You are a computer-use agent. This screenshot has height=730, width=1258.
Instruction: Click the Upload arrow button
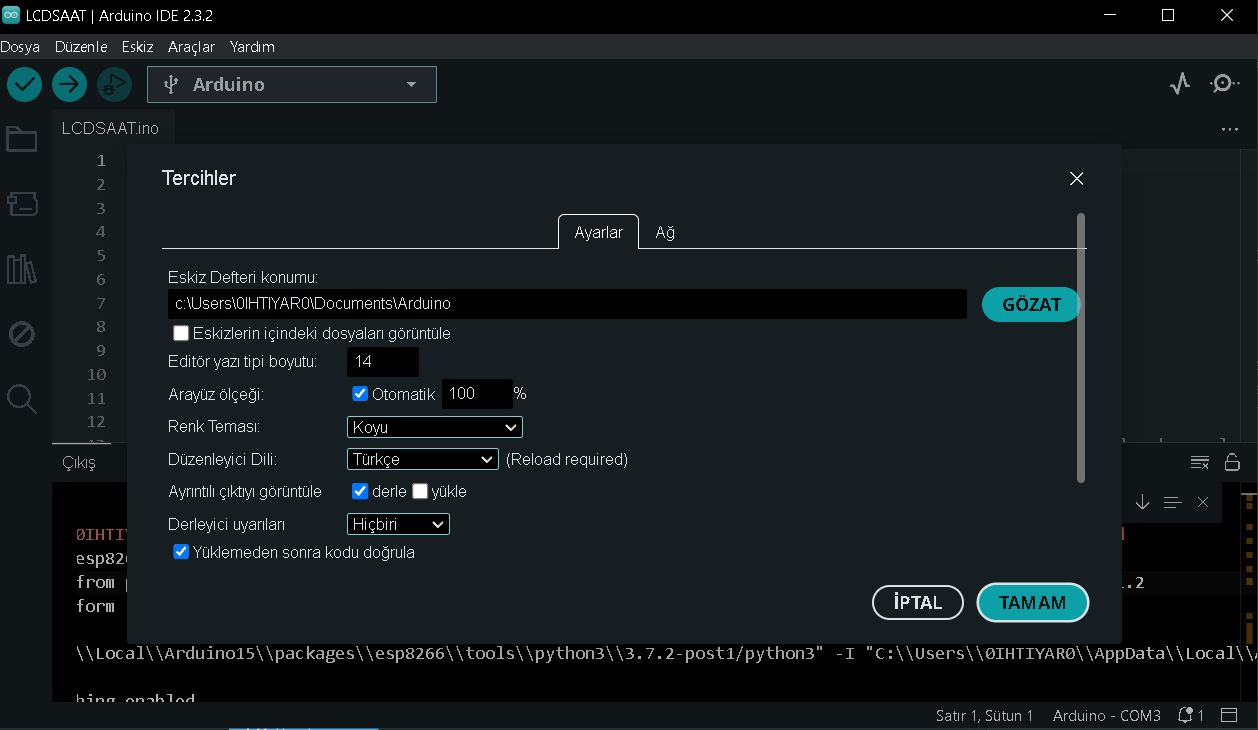[x=69, y=84]
